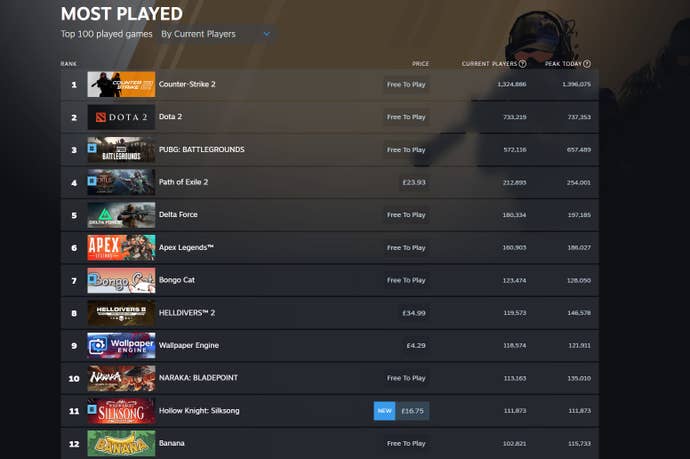This screenshot has height=459, width=690.
Task: Click rank number 10 for NARAKA
Action: click(x=74, y=378)
